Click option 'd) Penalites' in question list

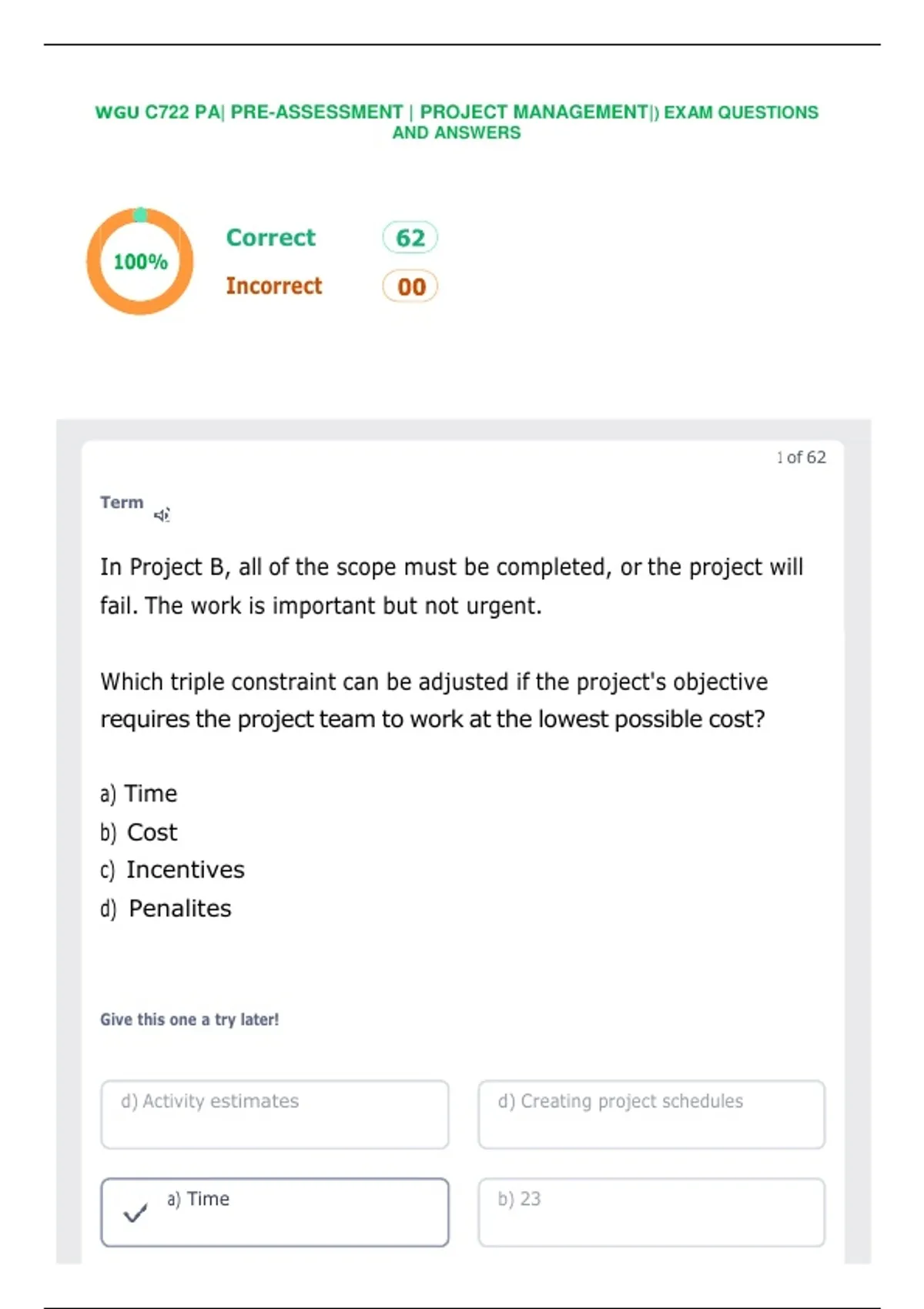166,908
